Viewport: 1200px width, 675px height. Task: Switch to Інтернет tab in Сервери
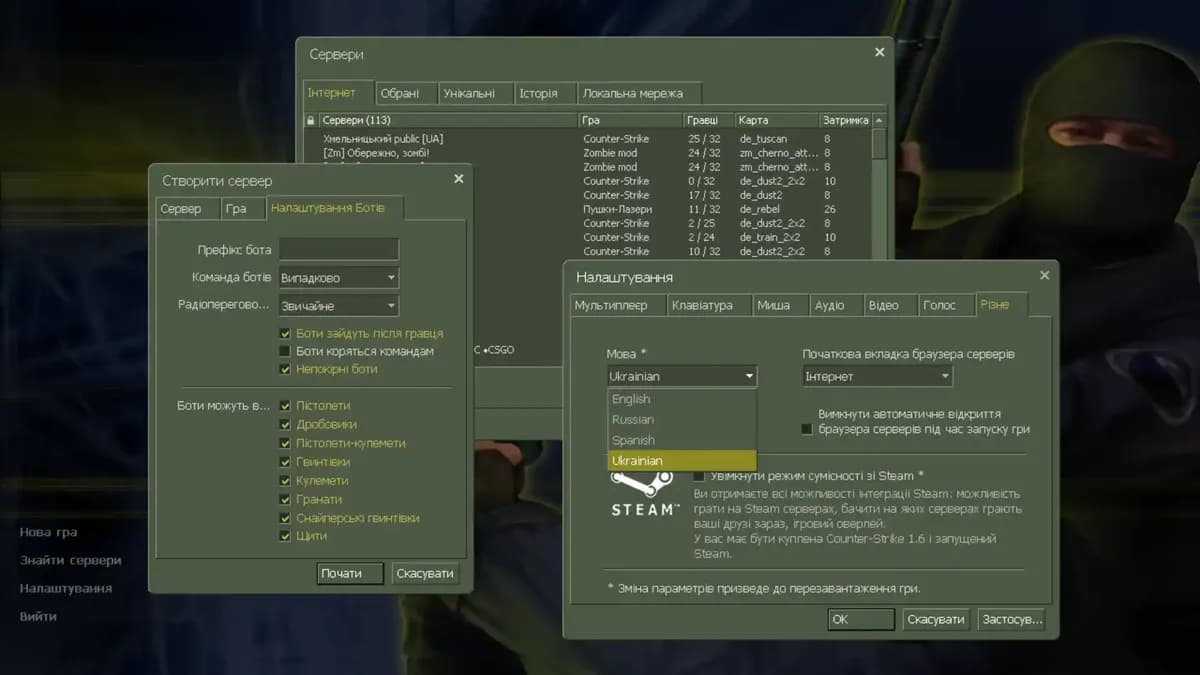tap(338, 92)
